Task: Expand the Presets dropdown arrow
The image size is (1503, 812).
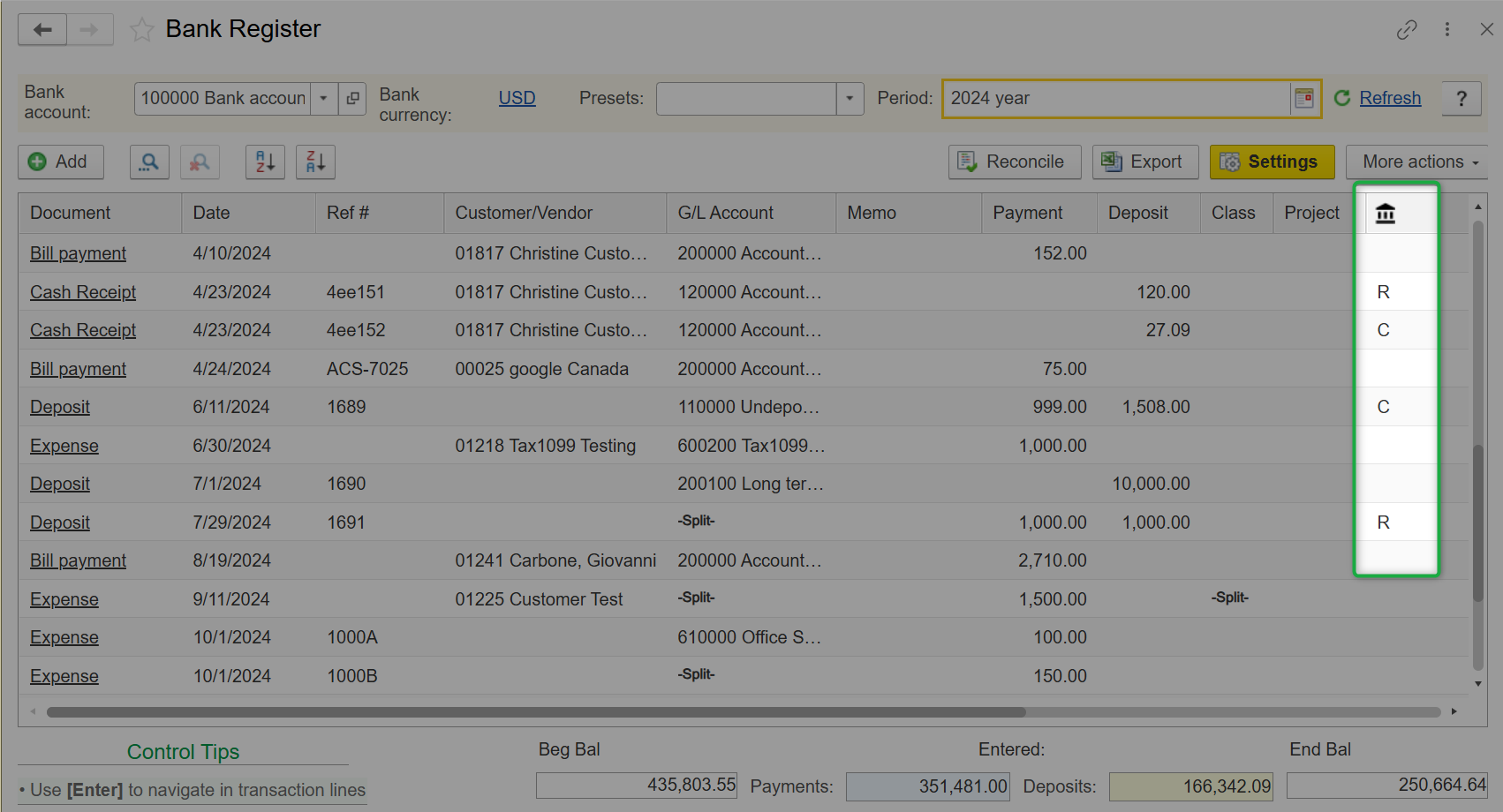Action: click(850, 99)
